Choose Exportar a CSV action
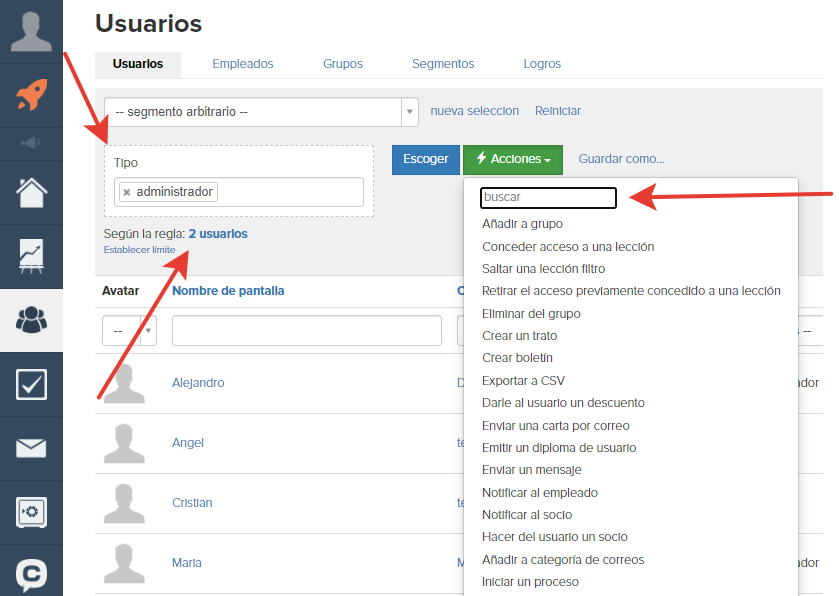Viewport: 839px width, 596px height. 523,381
